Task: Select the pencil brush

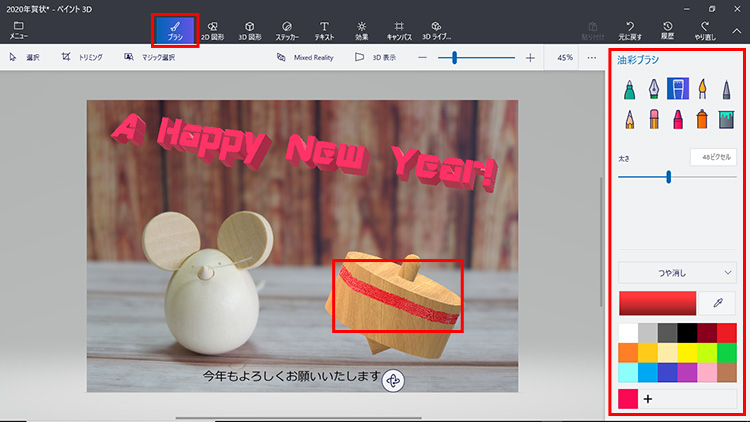Action: point(630,120)
